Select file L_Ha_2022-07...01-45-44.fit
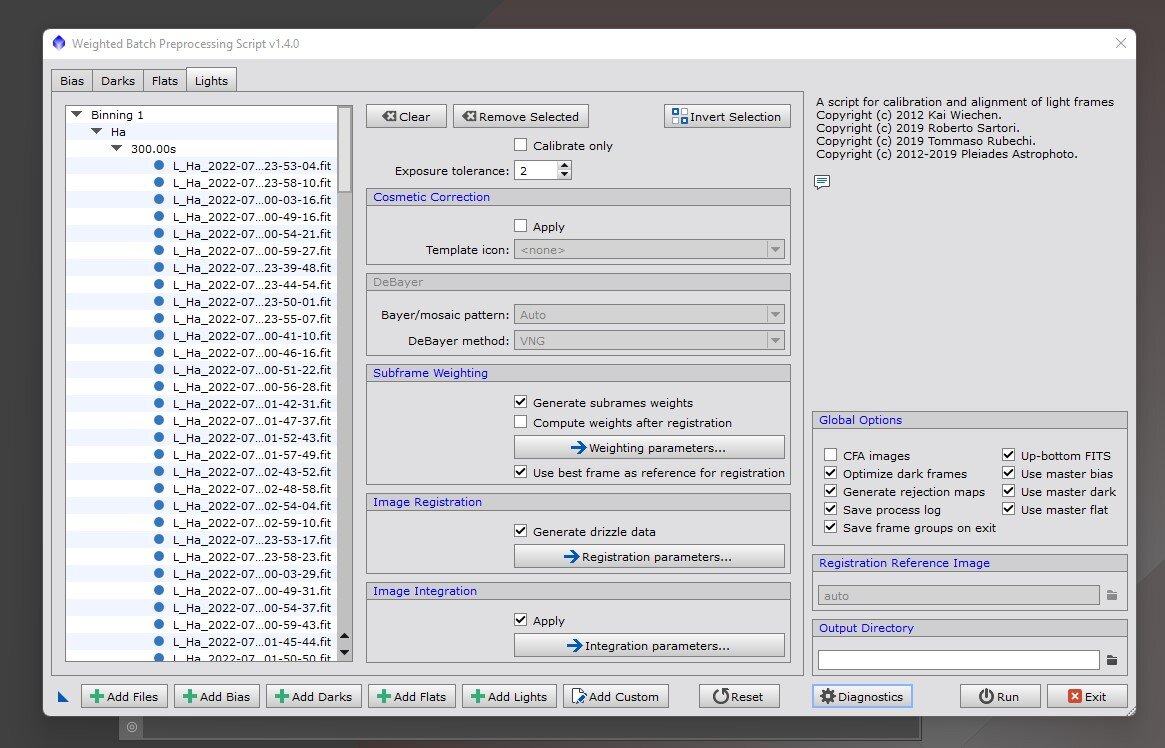 252,641
